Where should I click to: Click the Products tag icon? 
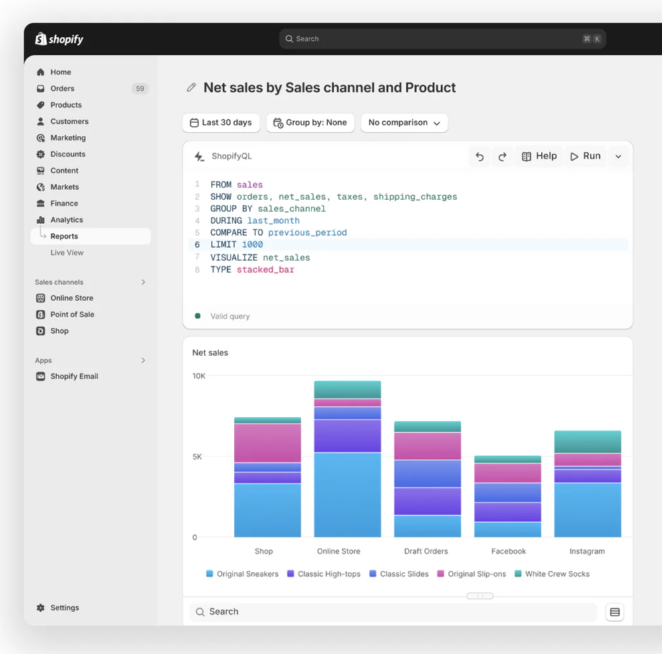coord(41,105)
